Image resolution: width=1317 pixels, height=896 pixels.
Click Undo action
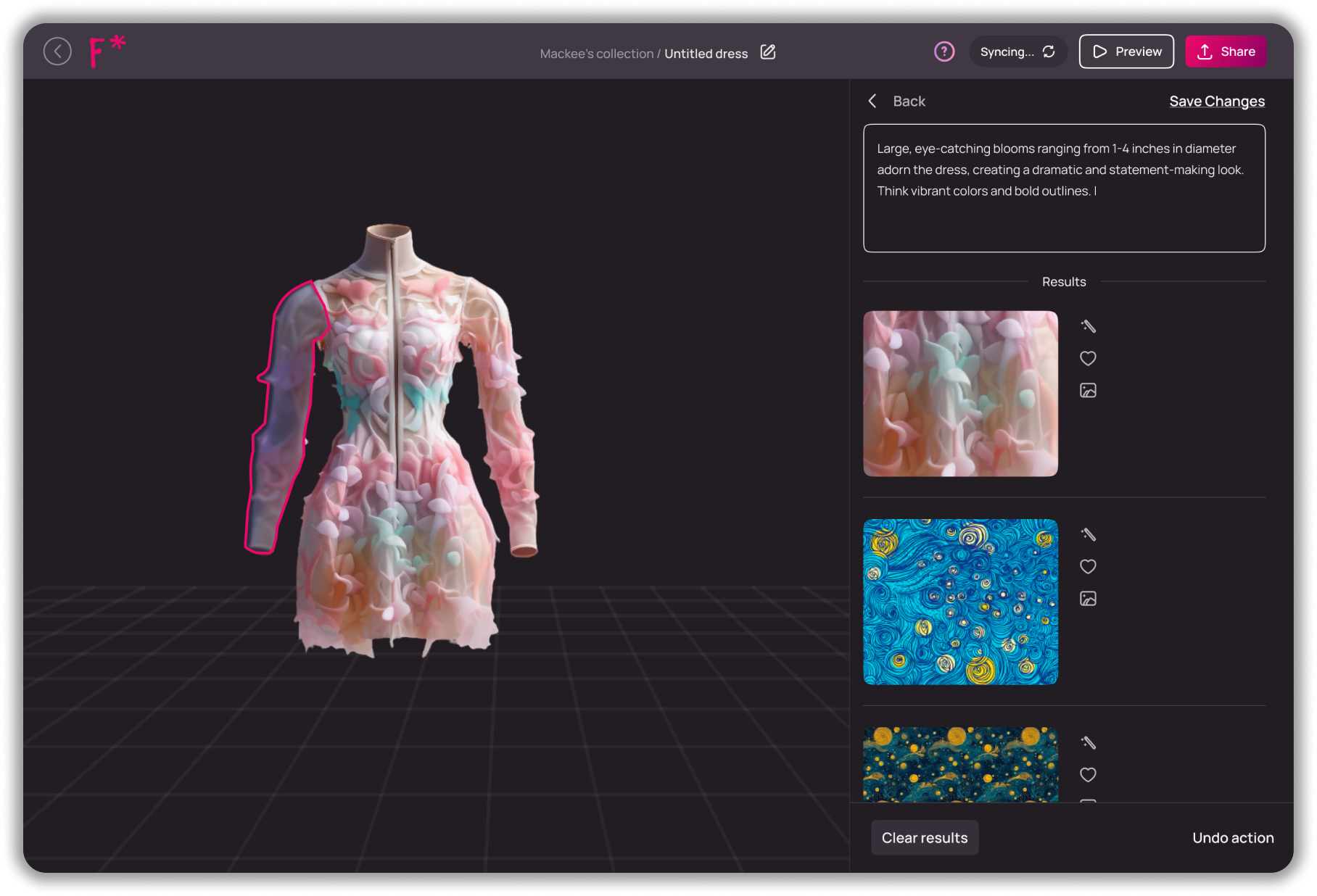[1233, 838]
